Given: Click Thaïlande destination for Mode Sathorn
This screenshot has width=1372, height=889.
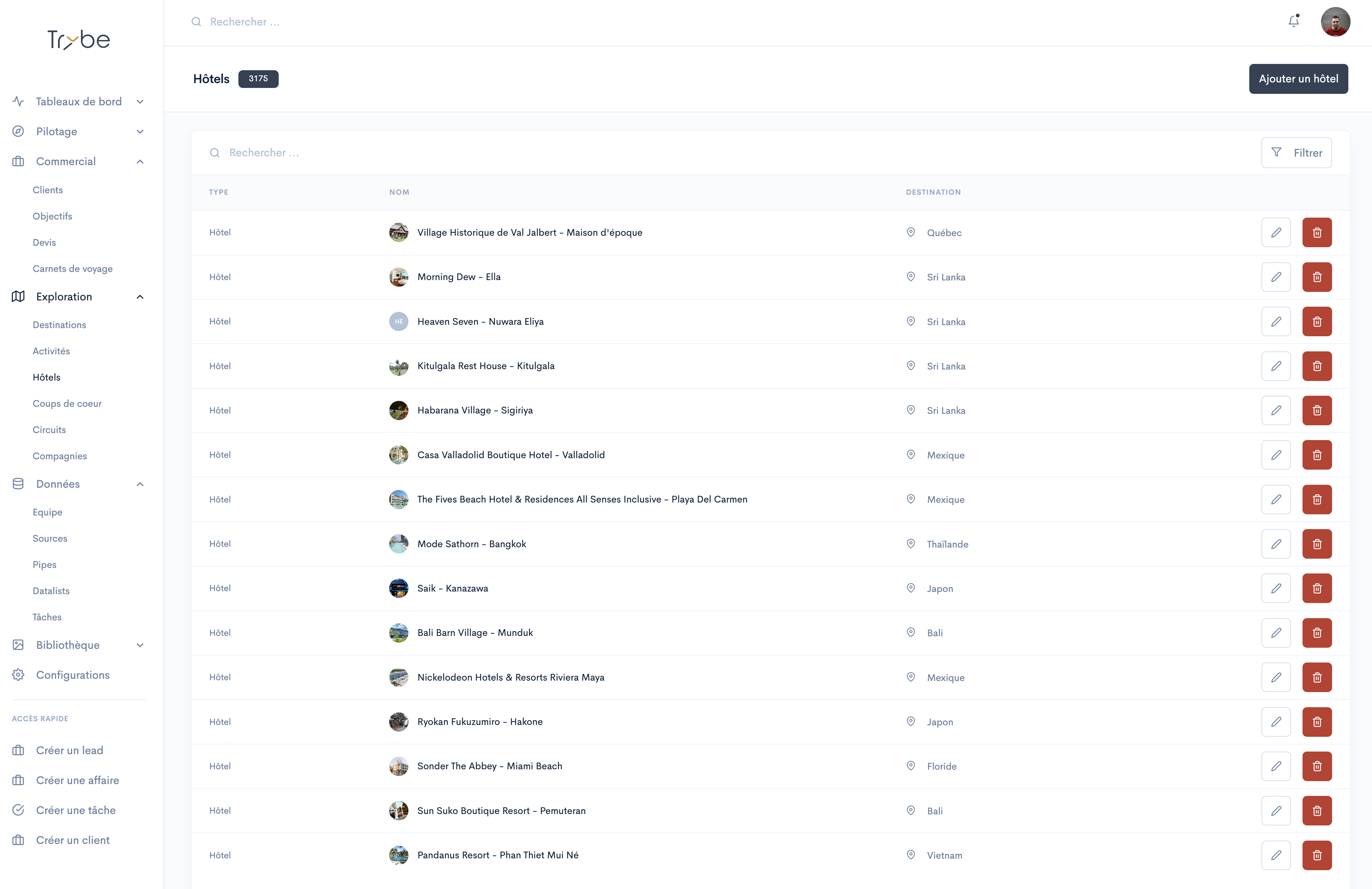Looking at the screenshot, I should [947, 544].
